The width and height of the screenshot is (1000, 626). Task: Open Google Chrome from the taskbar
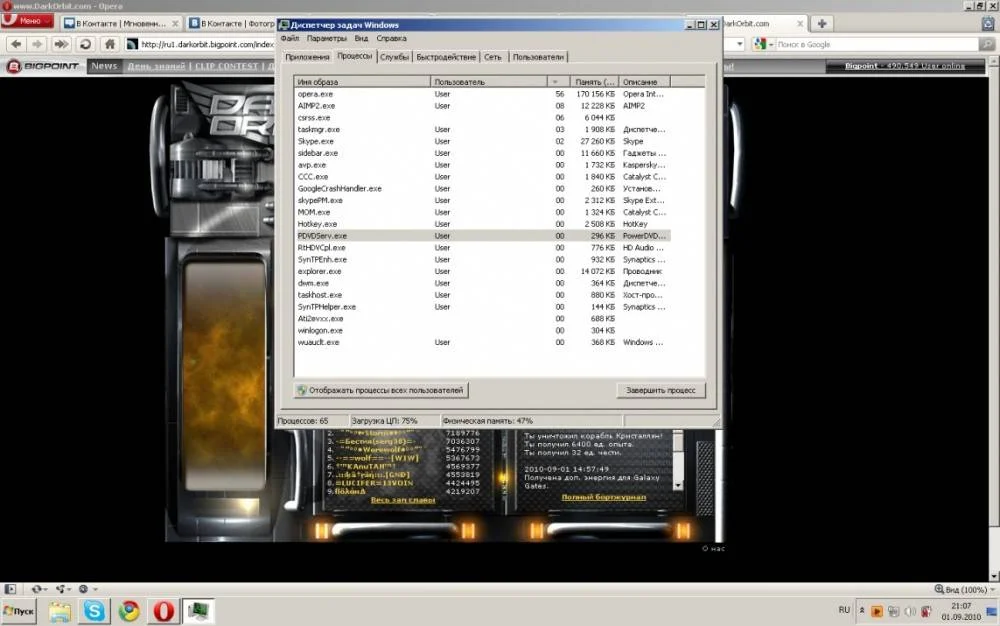(128, 610)
